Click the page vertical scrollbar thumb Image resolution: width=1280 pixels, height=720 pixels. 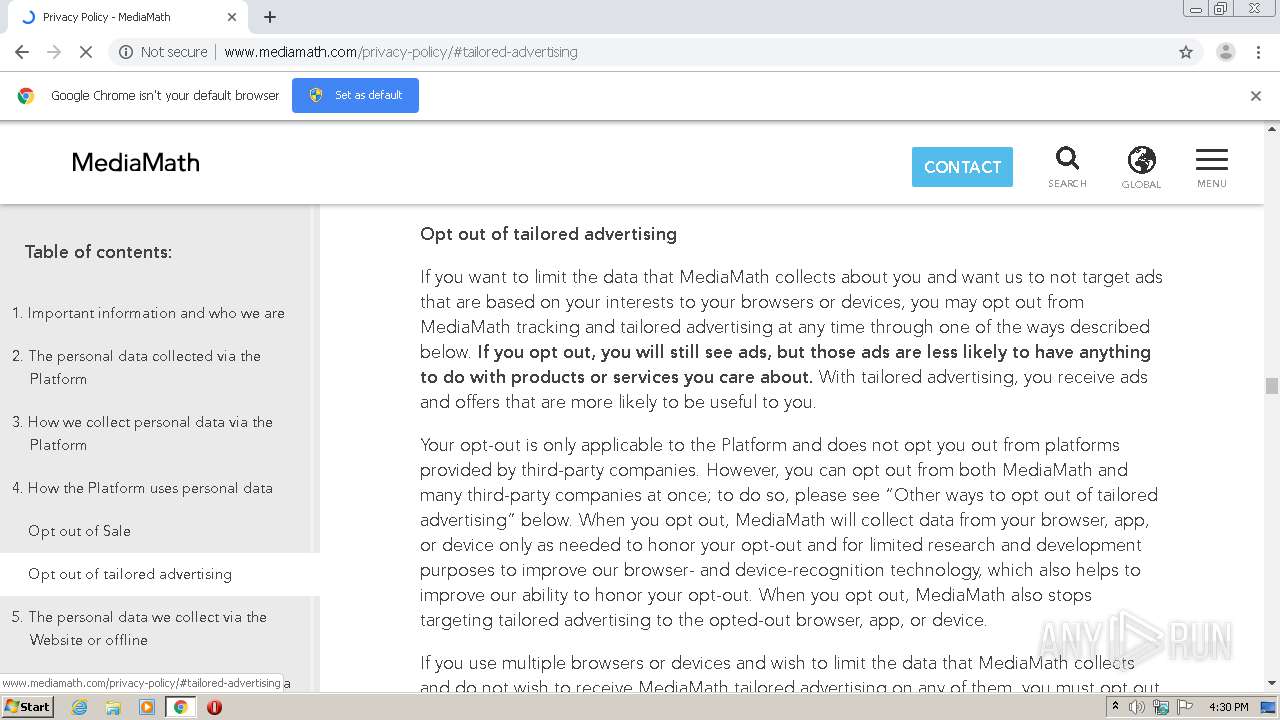(1272, 386)
